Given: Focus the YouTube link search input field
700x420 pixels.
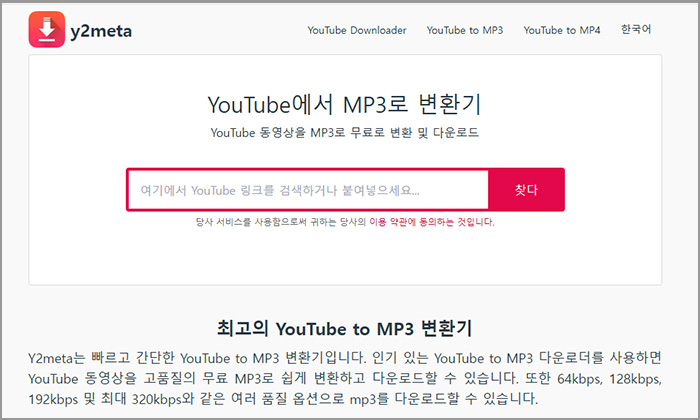Looking at the screenshot, I should (308, 190).
